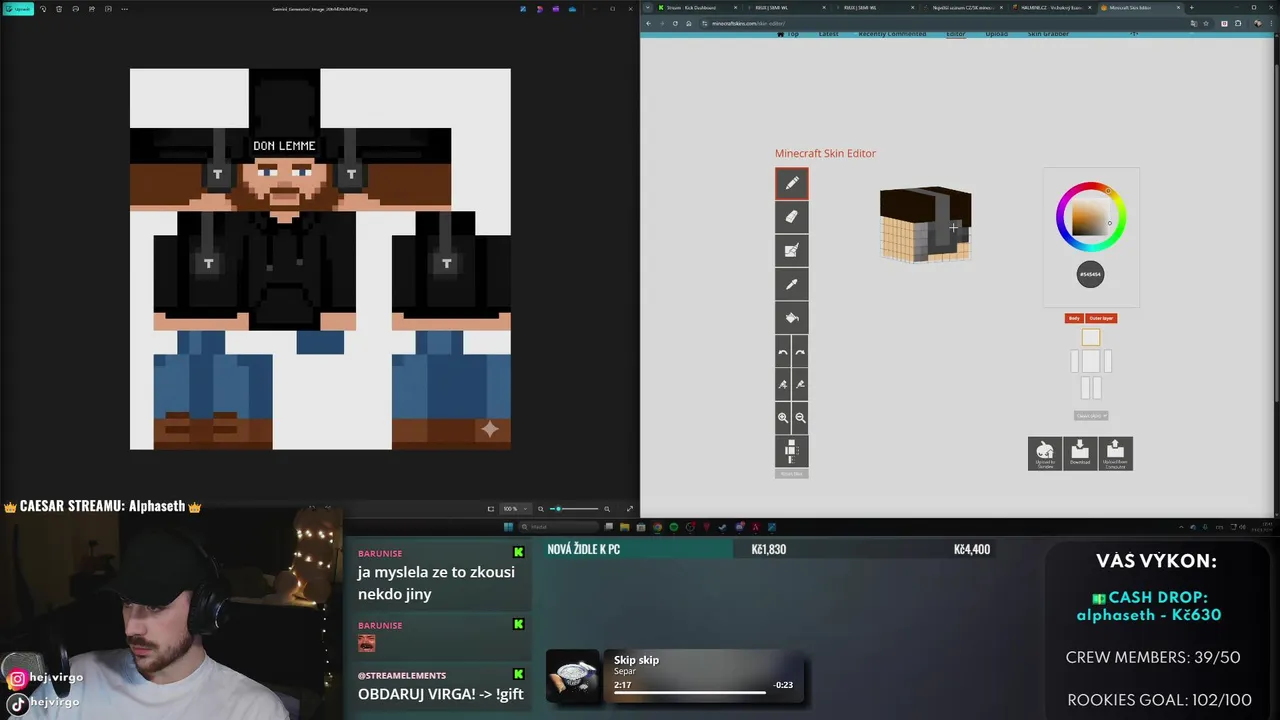Click the browser reload button
This screenshot has height=720, width=1280.
tap(675, 23)
